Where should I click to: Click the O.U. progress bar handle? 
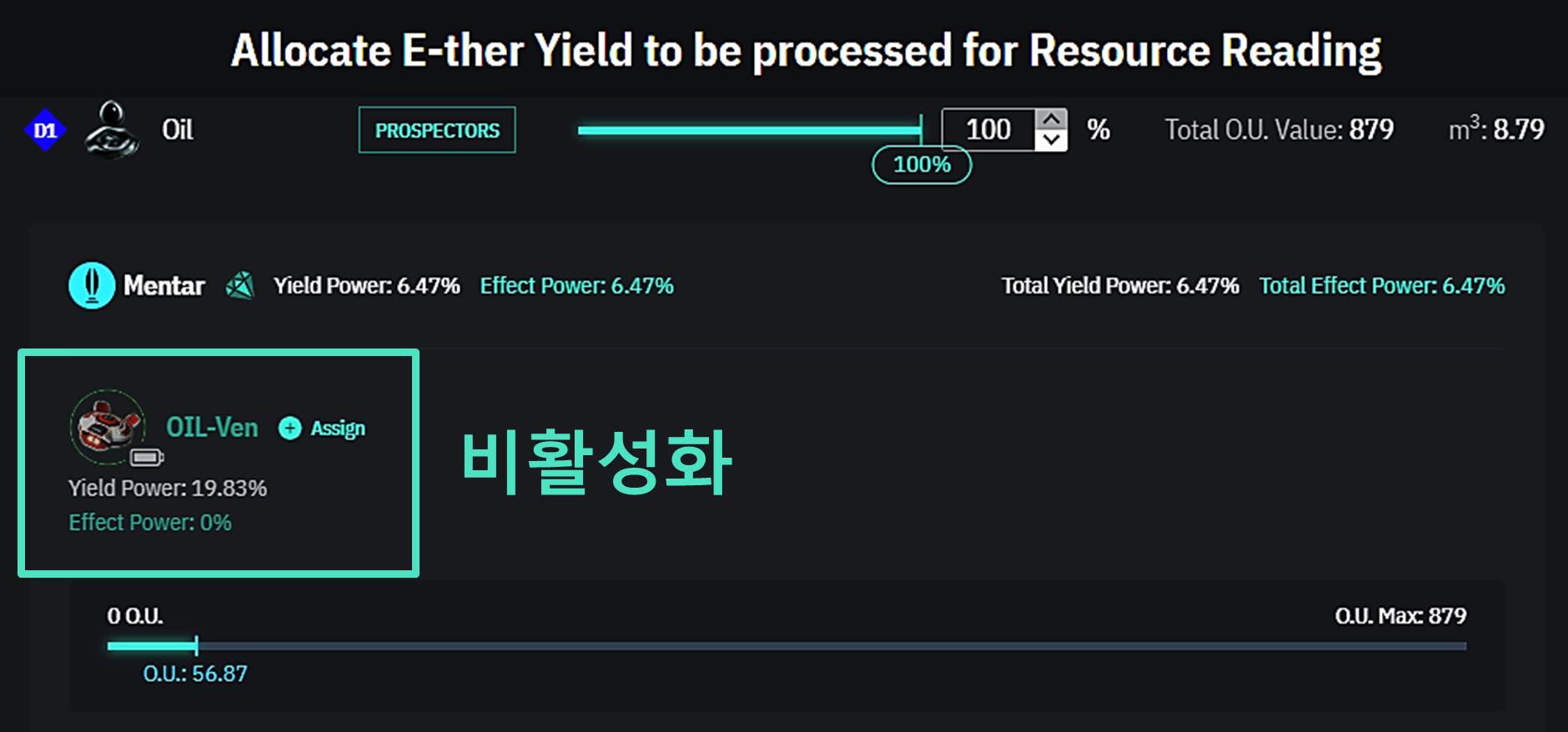(196, 645)
